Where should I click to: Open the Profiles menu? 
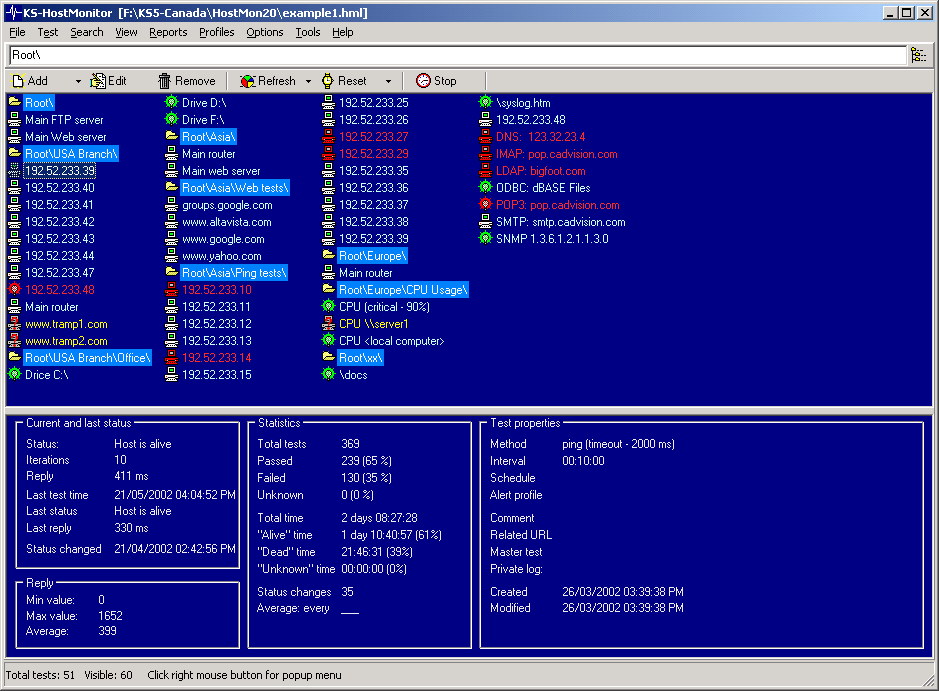point(216,32)
